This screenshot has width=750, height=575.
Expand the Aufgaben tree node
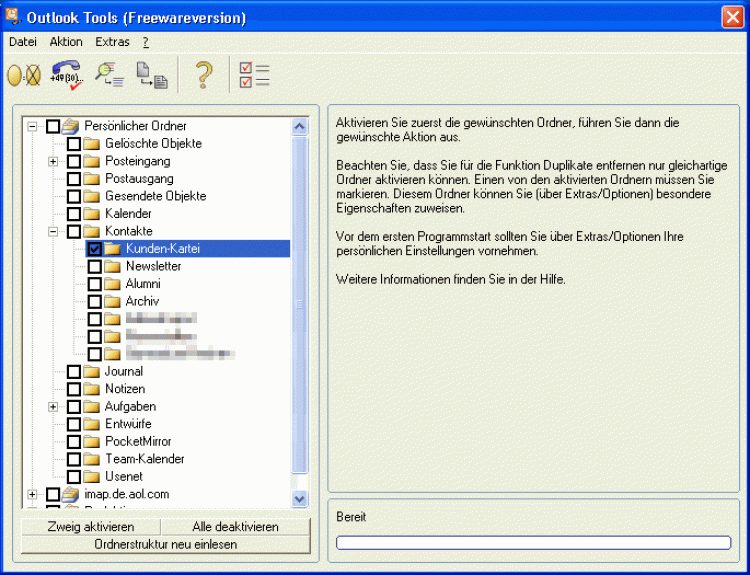point(53,407)
